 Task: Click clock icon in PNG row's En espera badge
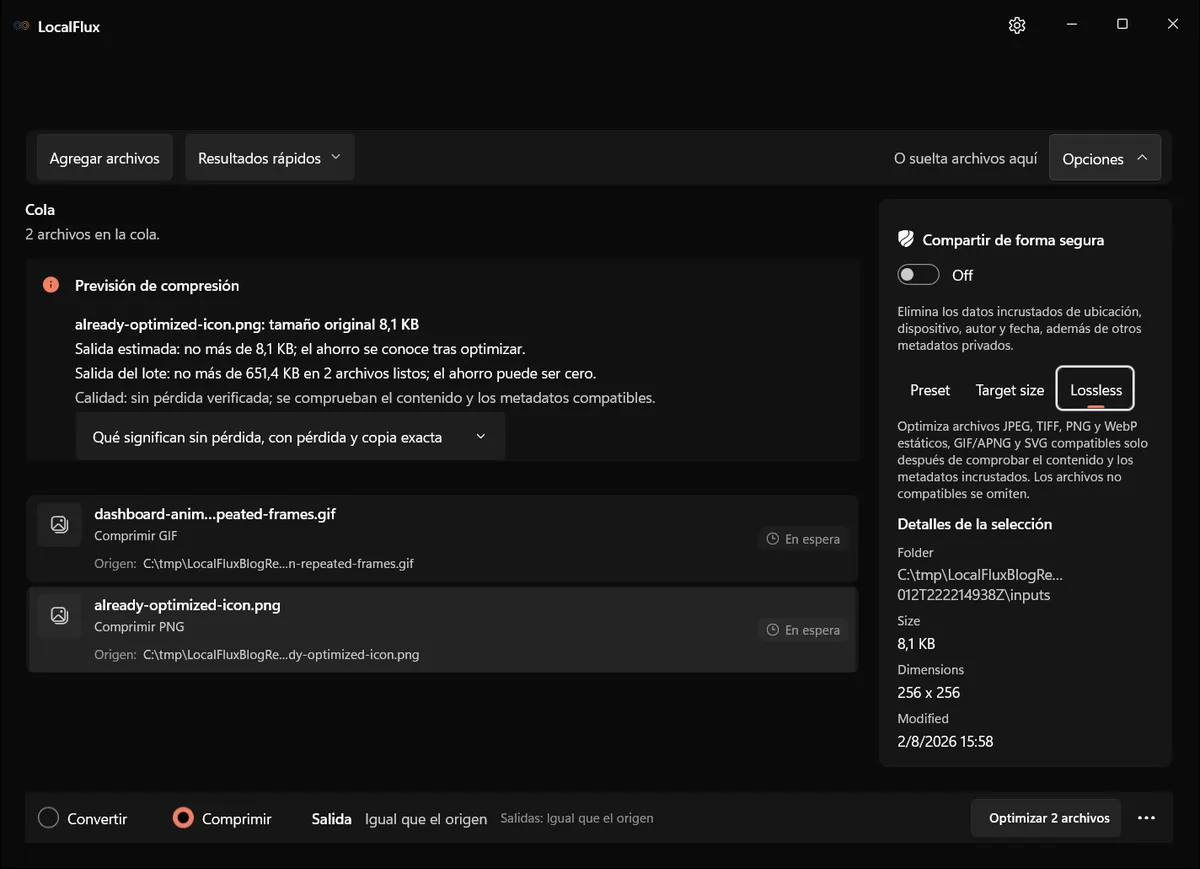click(x=772, y=630)
